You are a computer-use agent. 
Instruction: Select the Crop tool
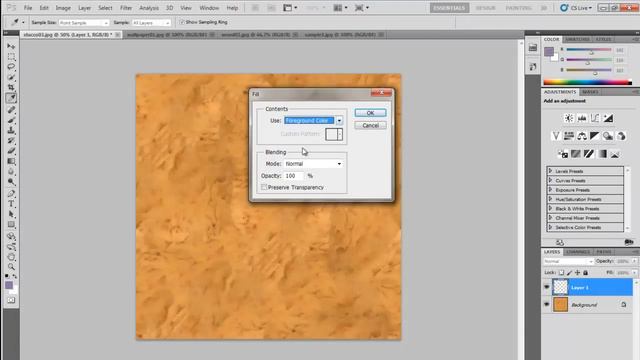coord(11,87)
